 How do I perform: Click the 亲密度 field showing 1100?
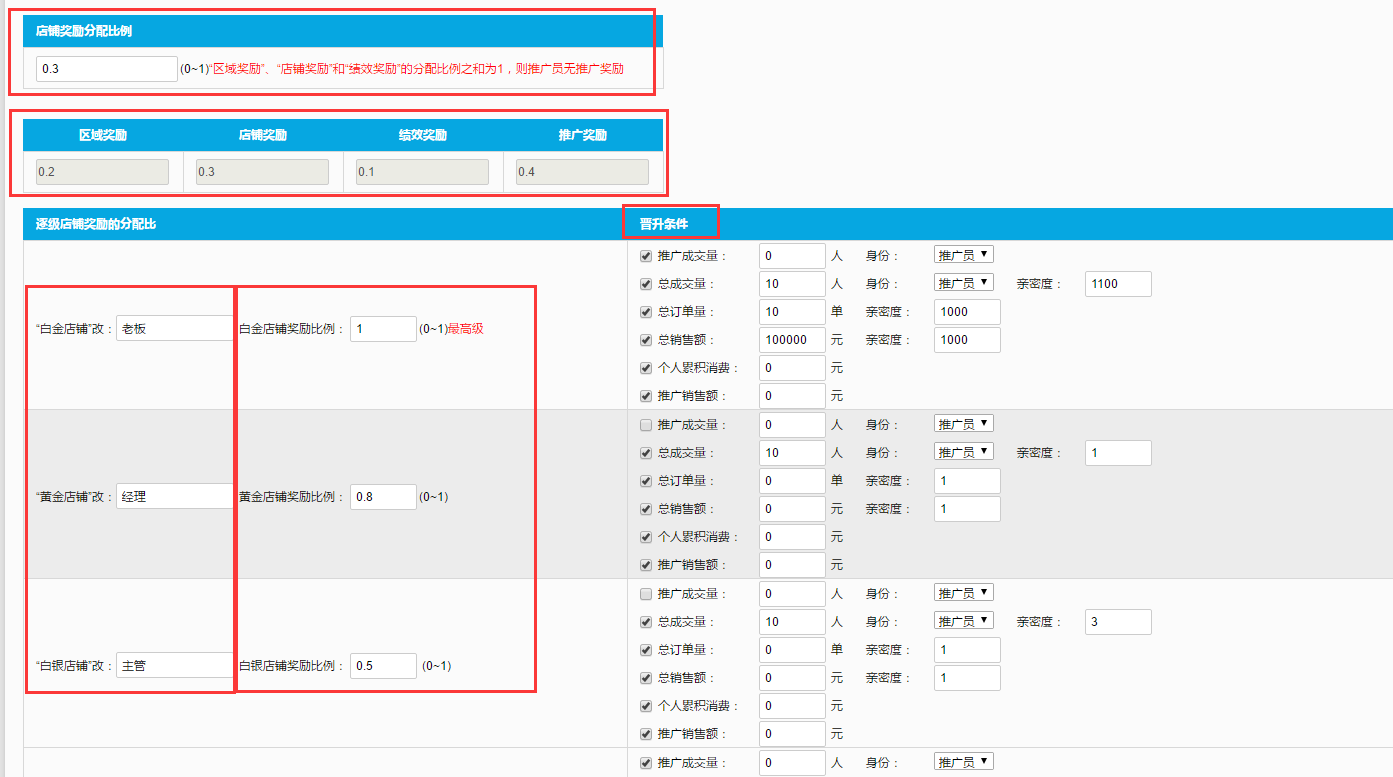1117,284
